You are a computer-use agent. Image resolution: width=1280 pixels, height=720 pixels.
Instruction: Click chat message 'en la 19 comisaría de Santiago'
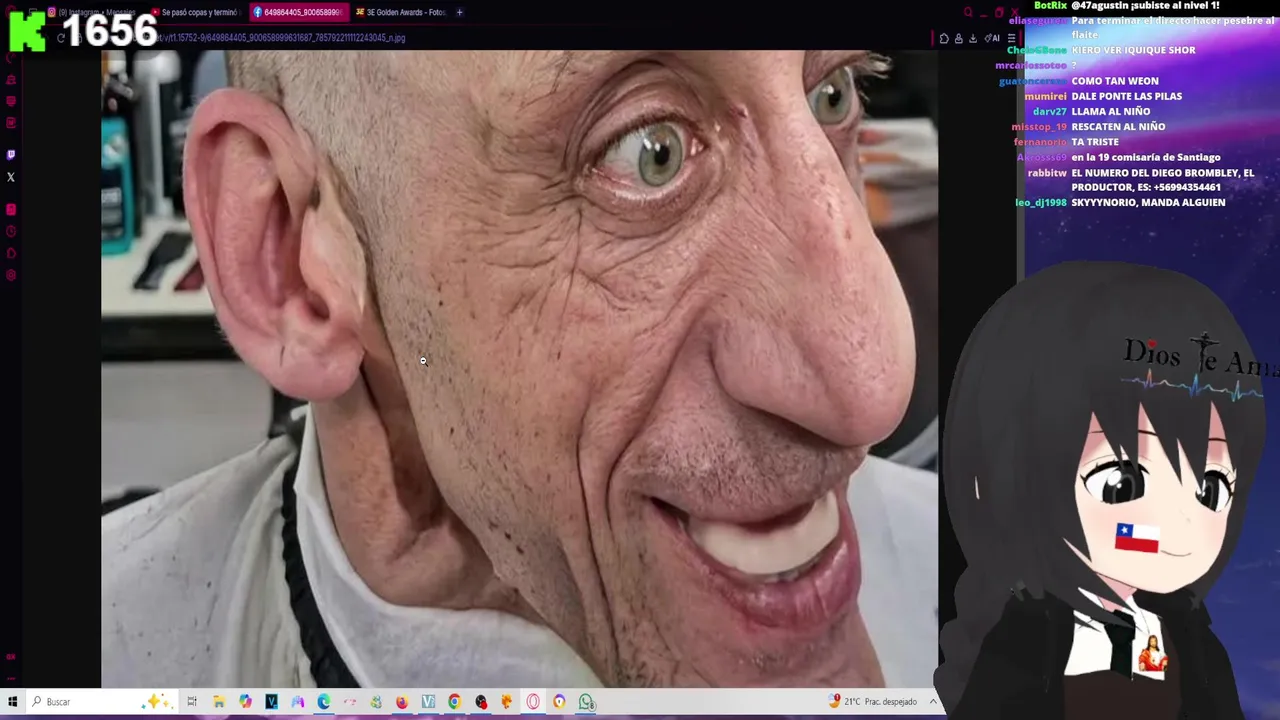tap(1146, 157)
